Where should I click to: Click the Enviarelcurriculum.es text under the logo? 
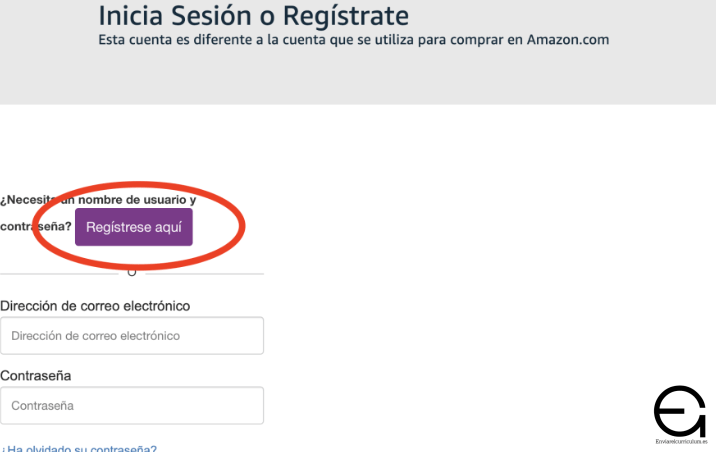tap(679, 440)
